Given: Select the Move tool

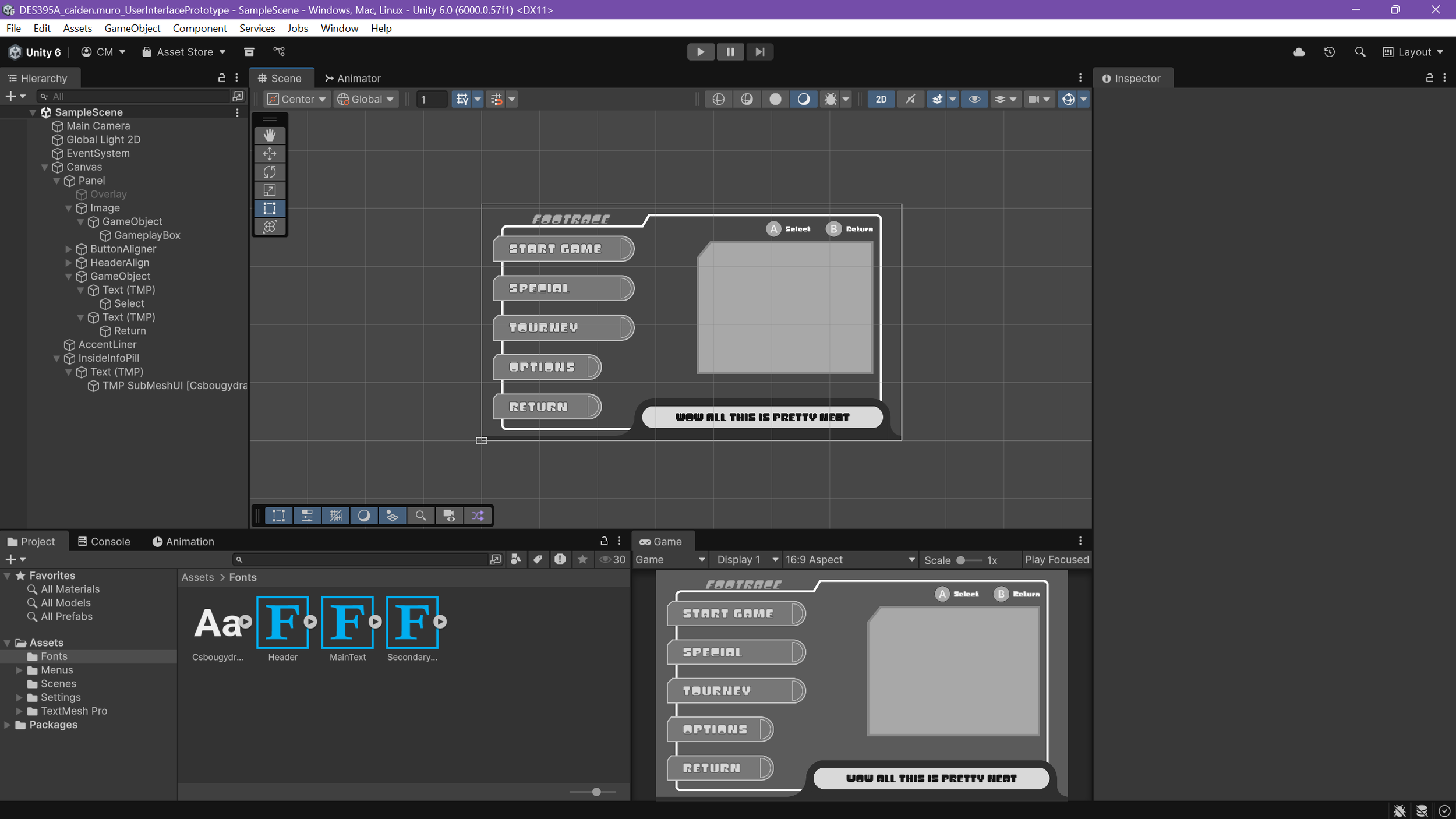Looking at the screenshot, I should pyautogui.click(x=270, y=154).
